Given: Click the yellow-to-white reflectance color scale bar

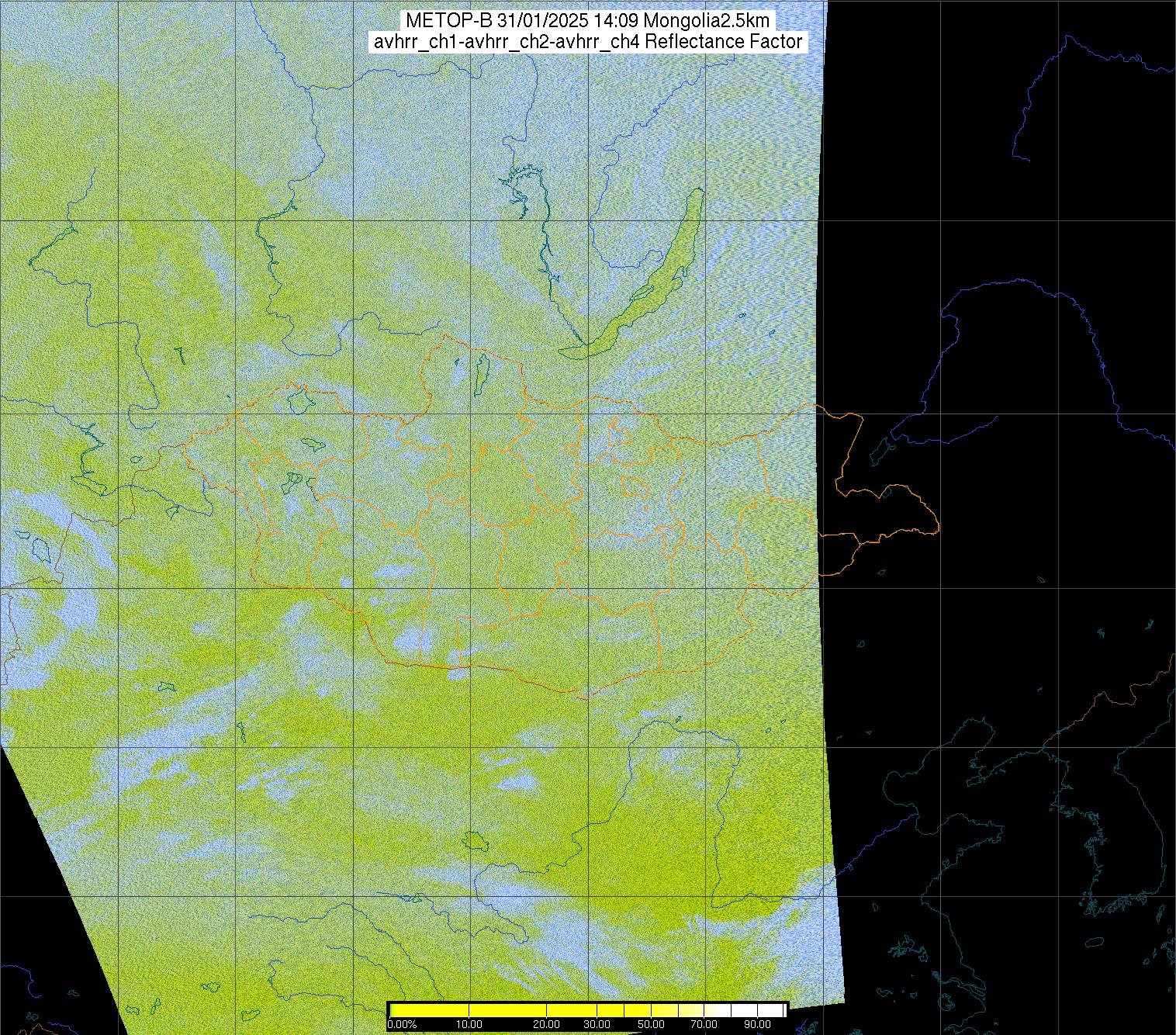Looking at the screenshot, I should click(x=588, y=1009).
